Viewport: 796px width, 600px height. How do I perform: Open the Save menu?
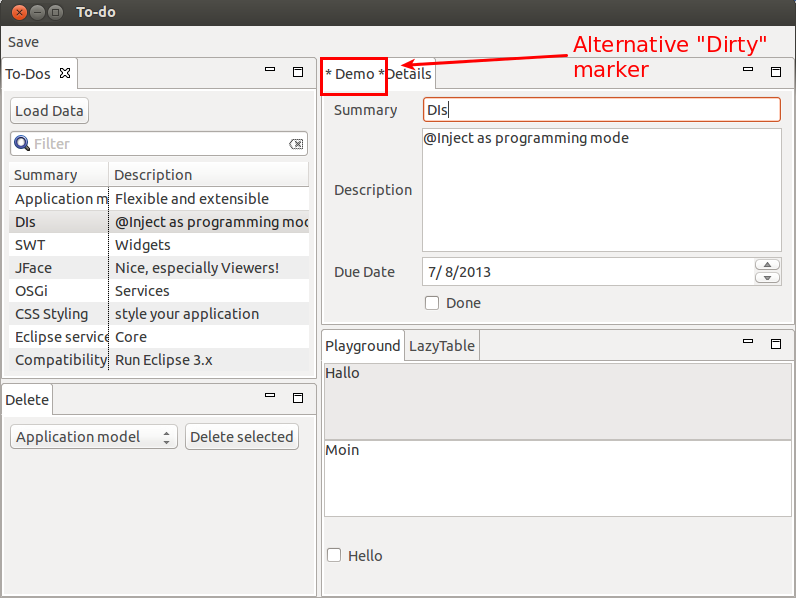click(x=23, y=42)
